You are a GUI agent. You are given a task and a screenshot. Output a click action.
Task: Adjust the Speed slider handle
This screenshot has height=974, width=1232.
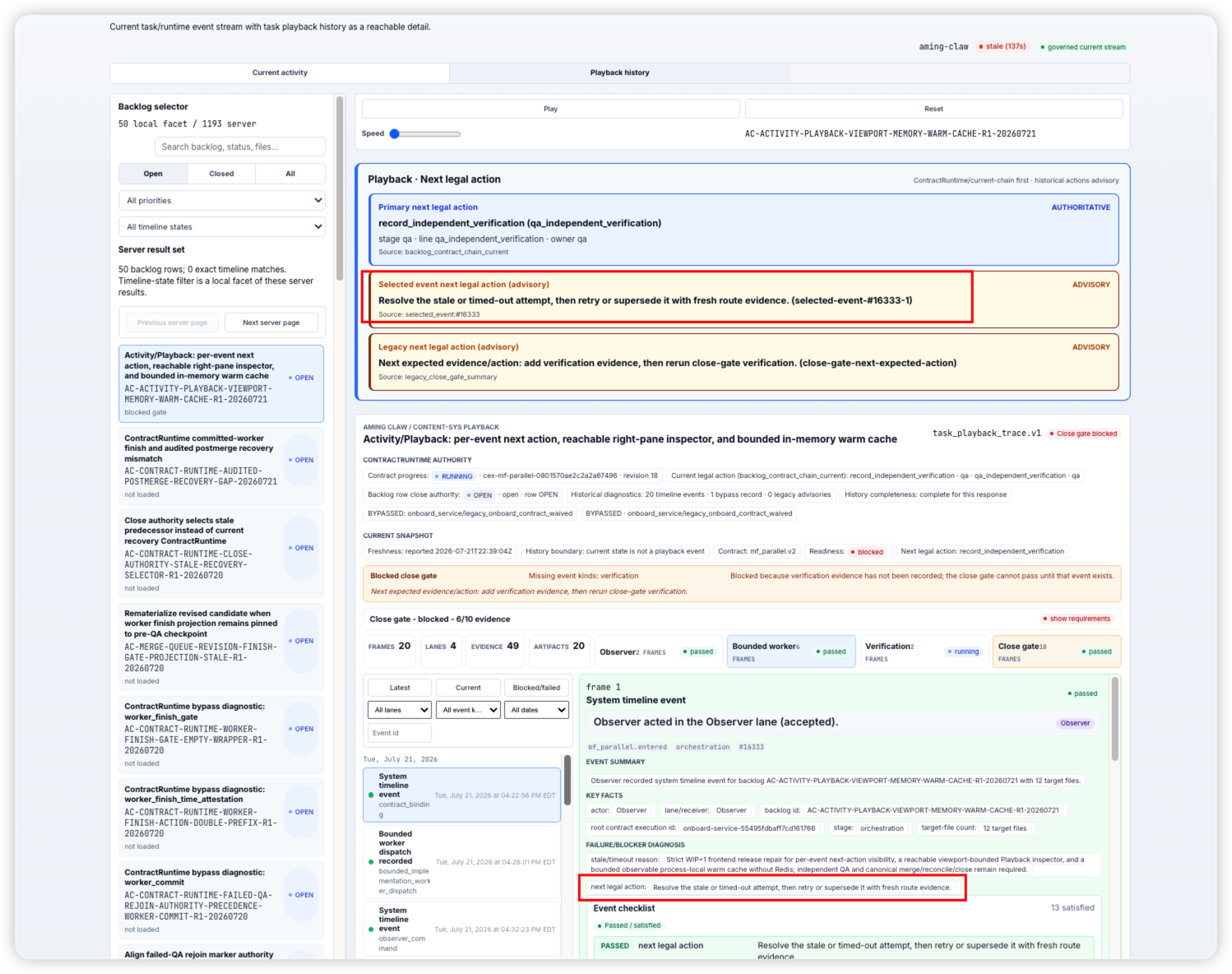395,133
